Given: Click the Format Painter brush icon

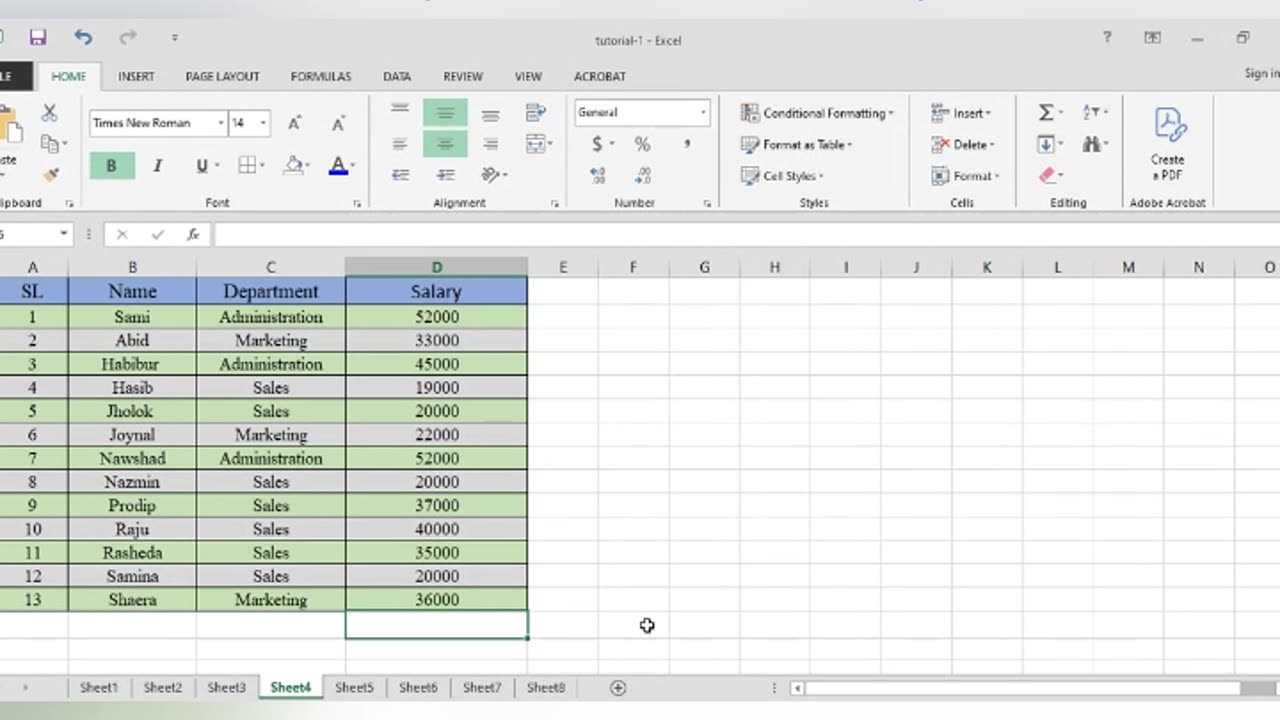Looking at the screenshot, I should [x=51, y=175].
